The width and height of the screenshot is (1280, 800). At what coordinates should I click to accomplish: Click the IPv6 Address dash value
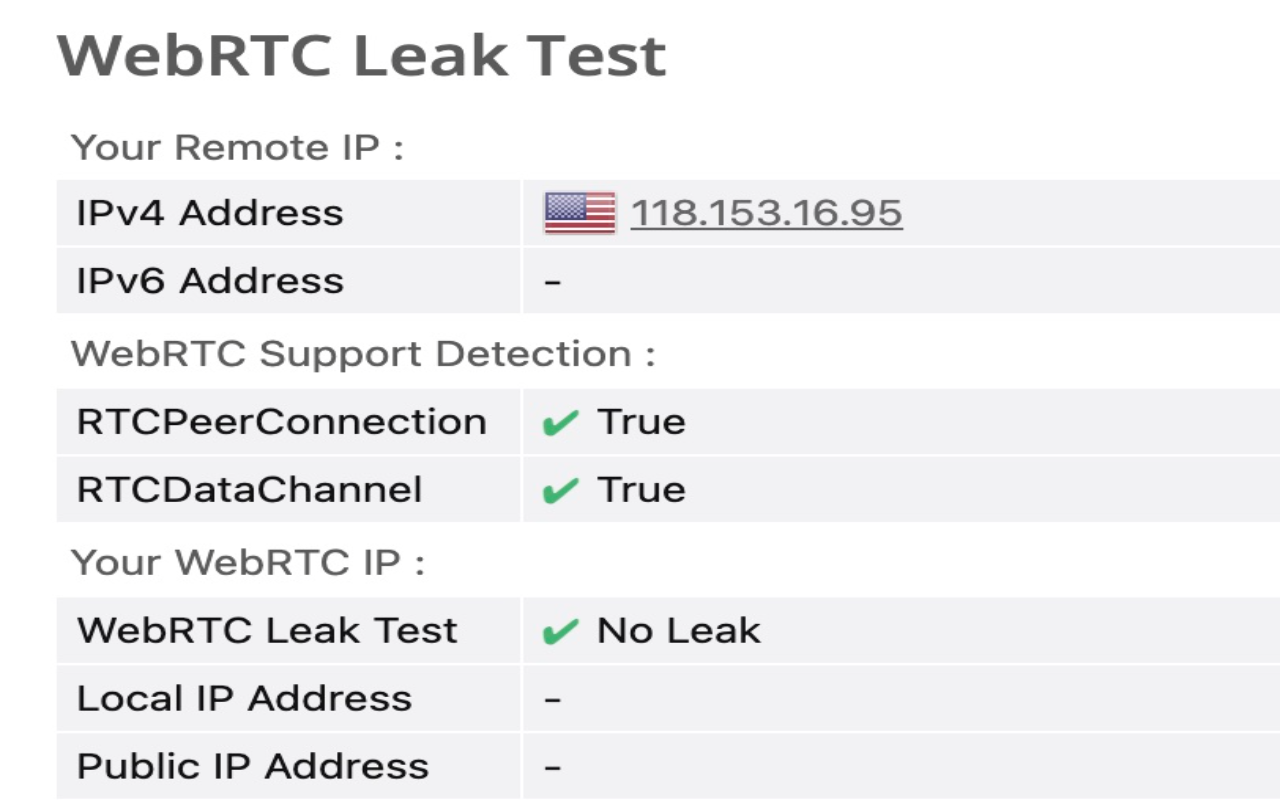(x=553, y=282)
